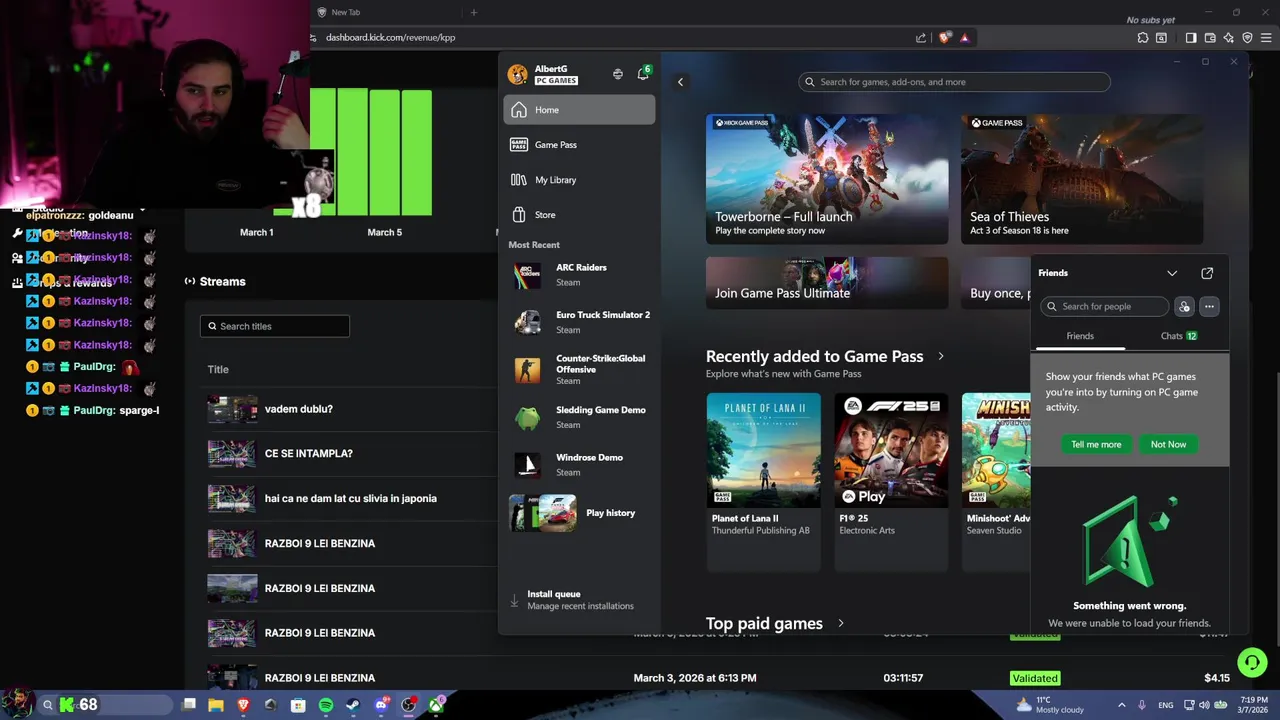Select Home in Xbox sidebar
This screenshot has width=1280, height=720.
(x=579, y=110)
